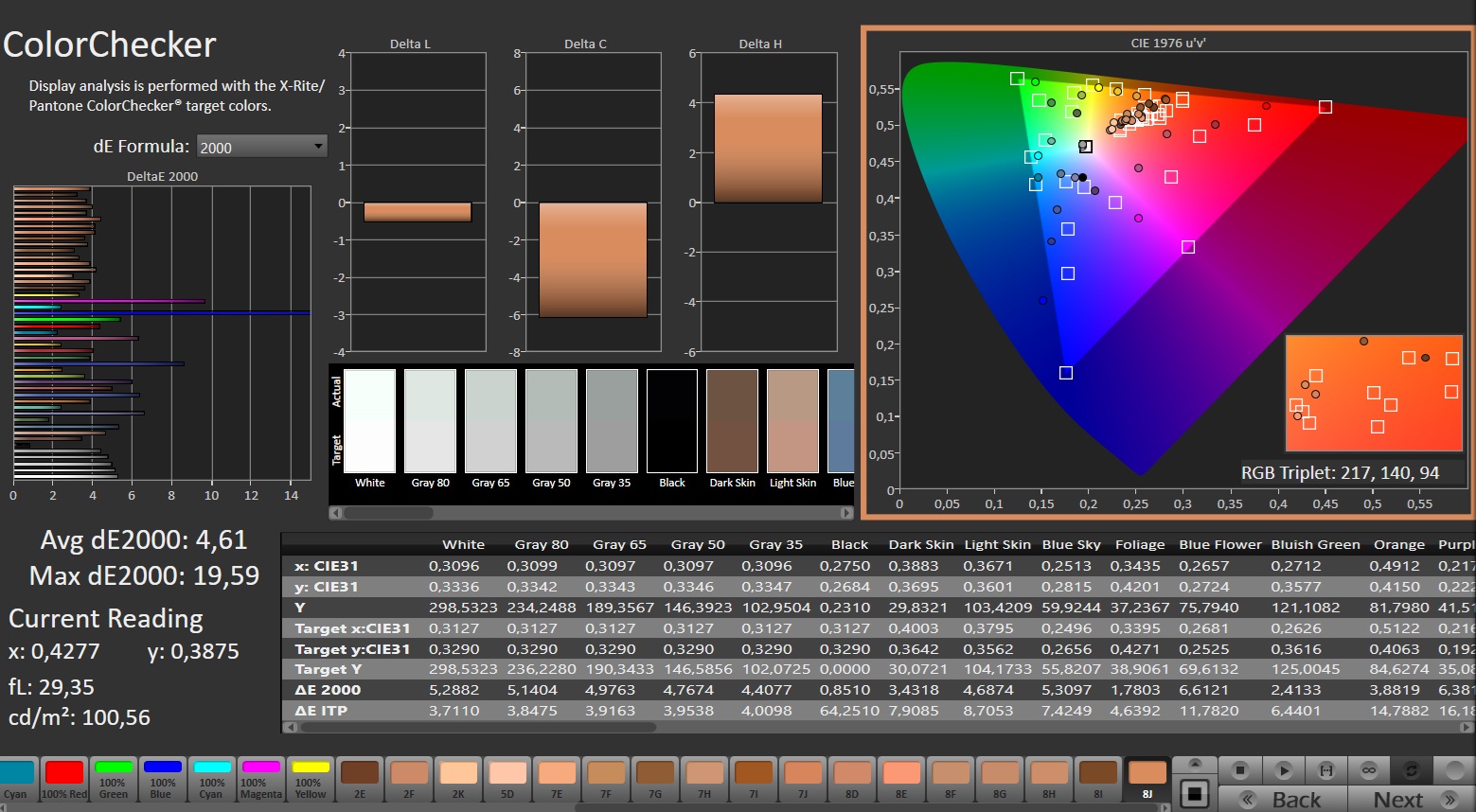Toggle the auto-refresh arrows icon
Viewport: 1476px width, 812px height.
pyautogui.click(x=1412, y=770)
